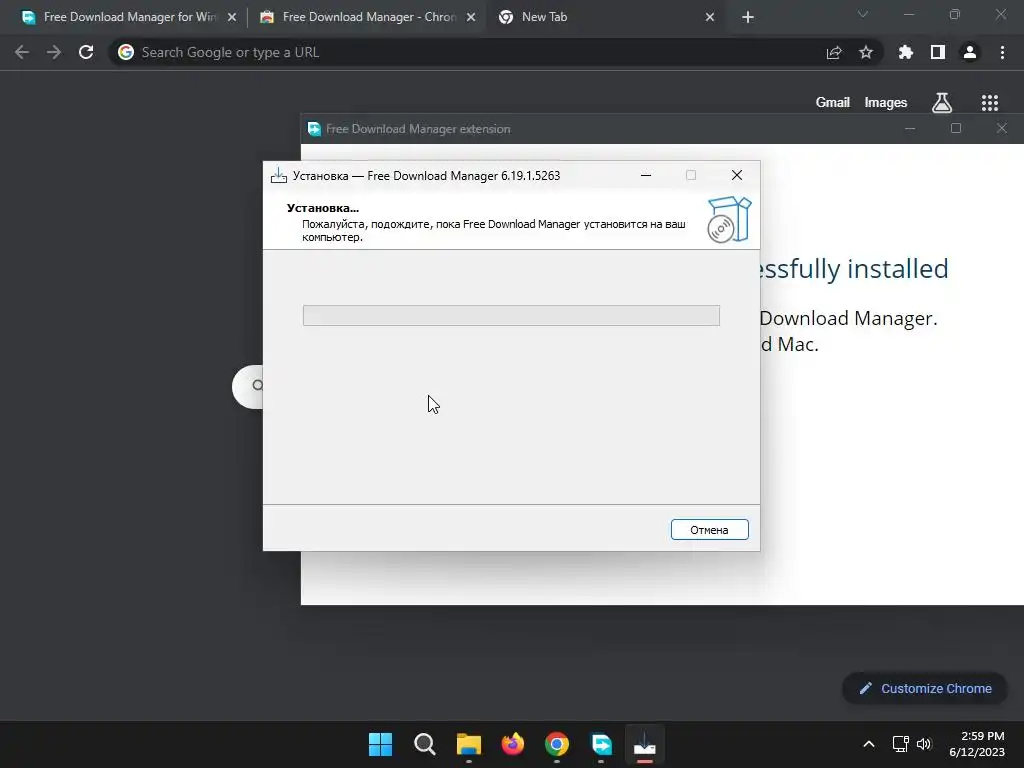This screenshot has width=1024, height=768.
Task: Open Search Labs flask icon
Action: pyautogui.click(x=942, y=103)
